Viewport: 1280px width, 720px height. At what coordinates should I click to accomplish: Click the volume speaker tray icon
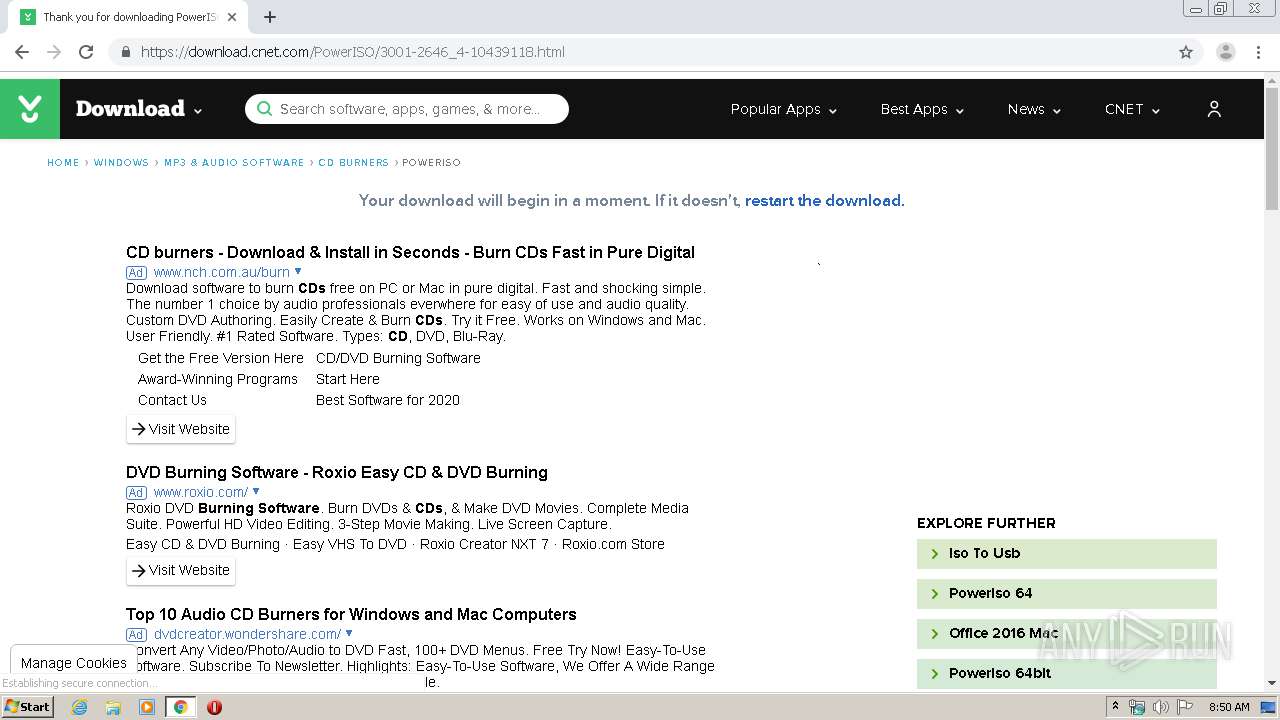coord(1161,707)
